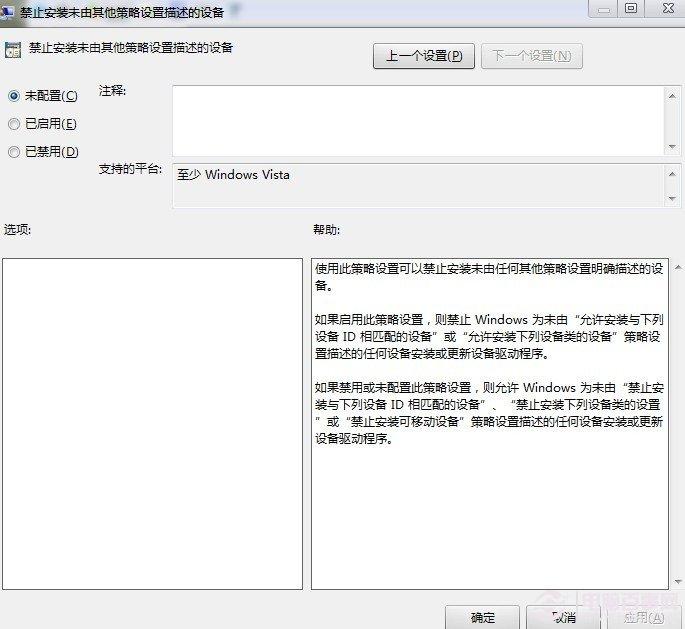The image size is (685, 629).
Task: Click the help pane scroll down arrow
Action: tap(678, 581)
